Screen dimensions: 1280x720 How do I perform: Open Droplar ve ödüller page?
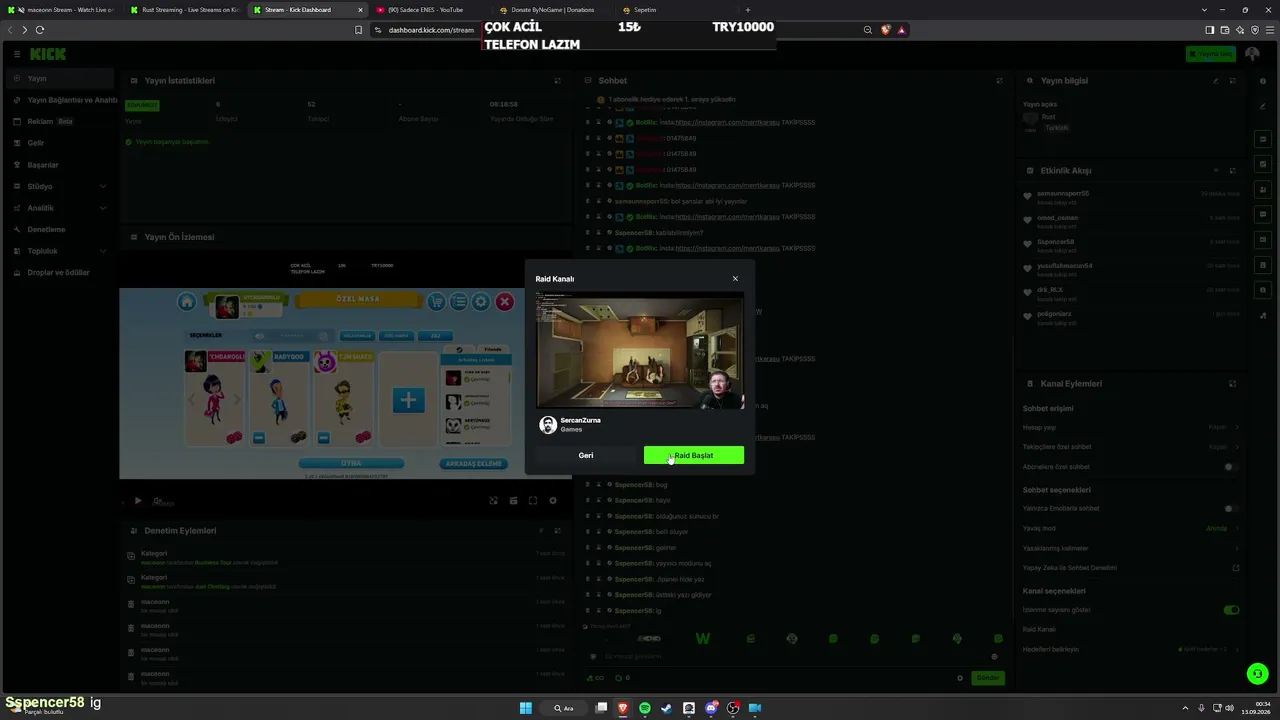(58, 272)
